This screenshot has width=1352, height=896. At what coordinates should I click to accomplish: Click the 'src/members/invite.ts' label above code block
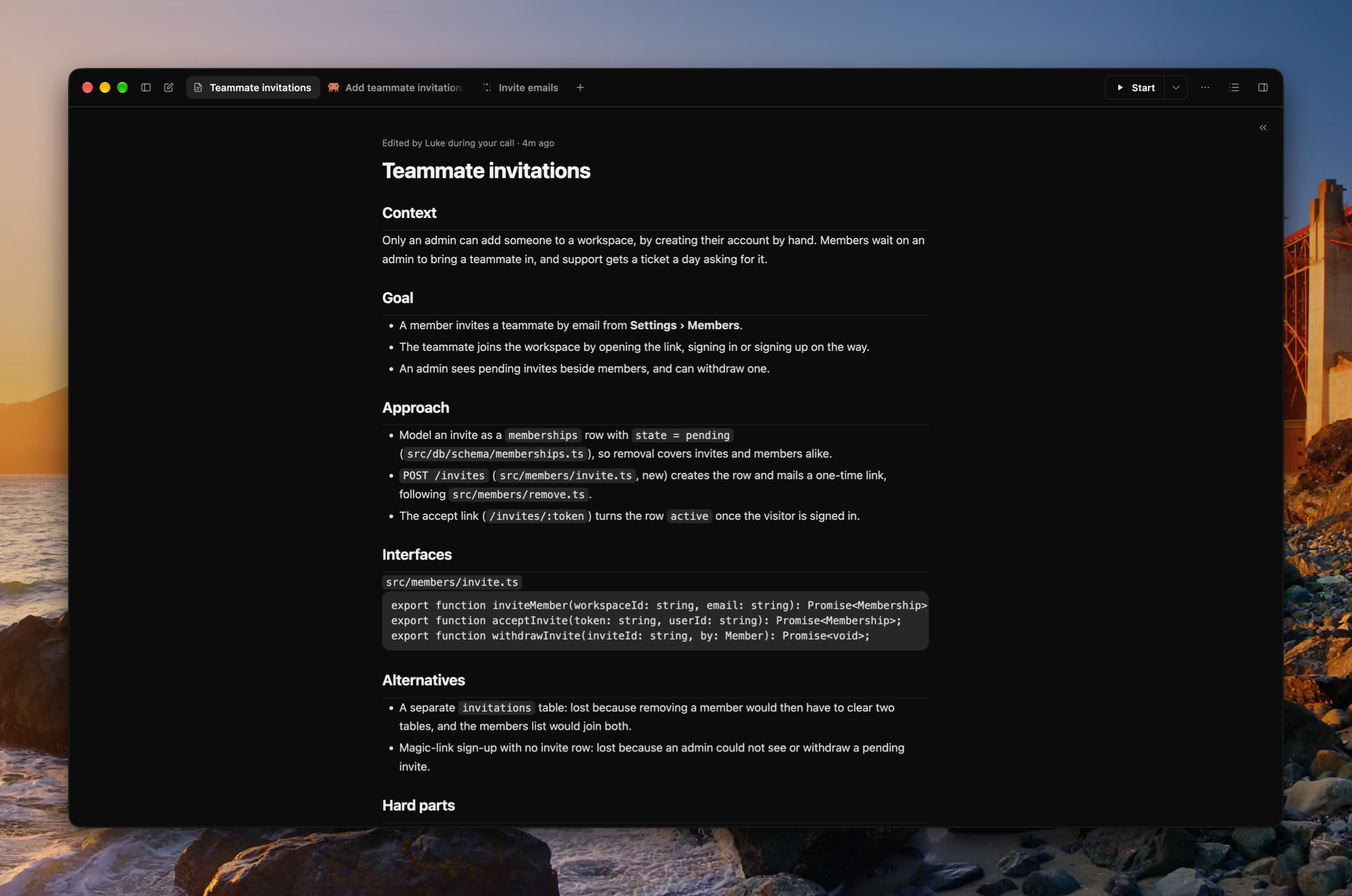(452, 582)
